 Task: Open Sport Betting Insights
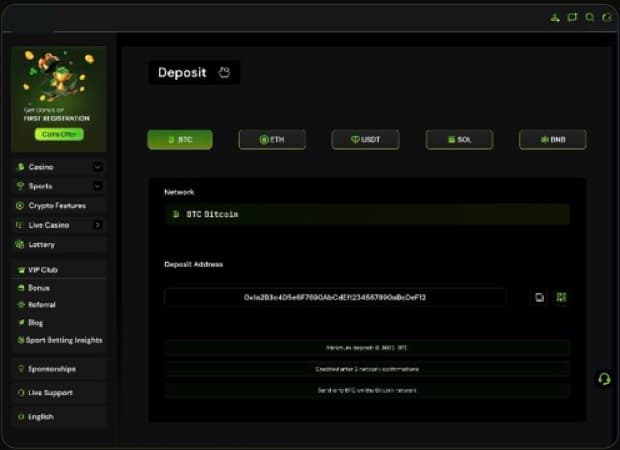64,340
